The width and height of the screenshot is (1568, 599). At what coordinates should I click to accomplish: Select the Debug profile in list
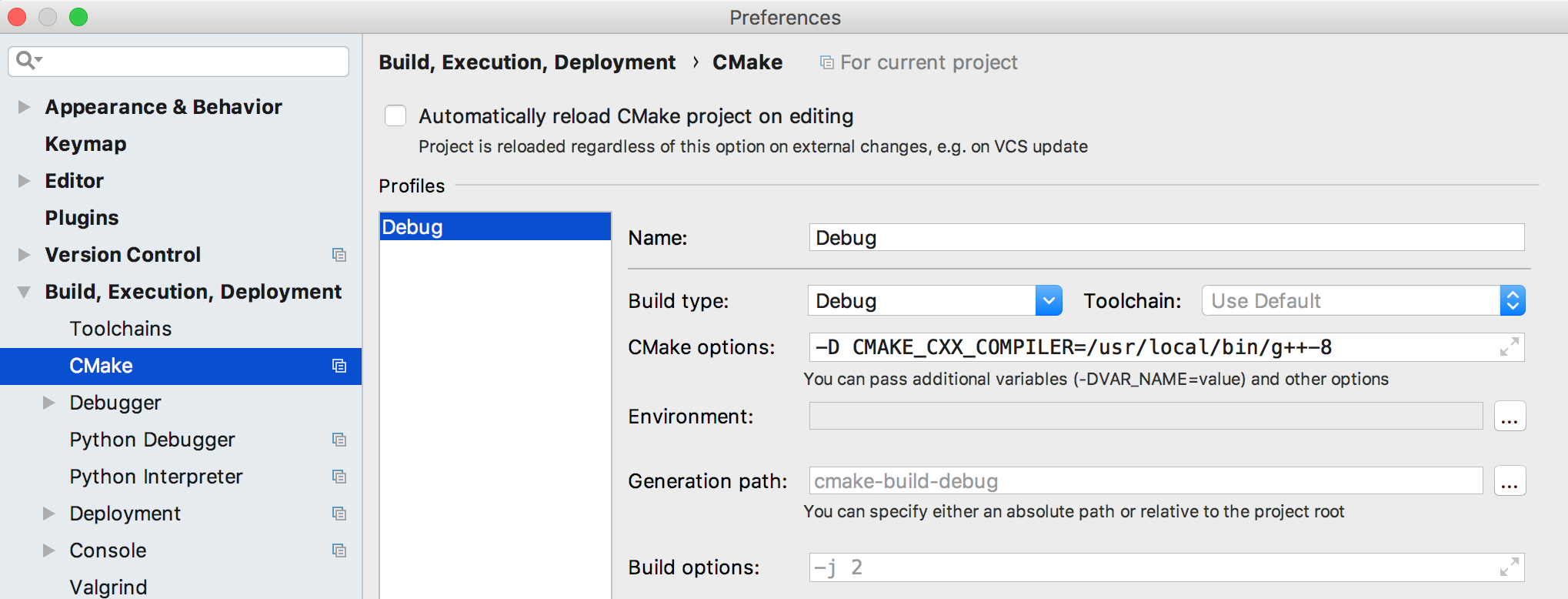tap(495, 227)
